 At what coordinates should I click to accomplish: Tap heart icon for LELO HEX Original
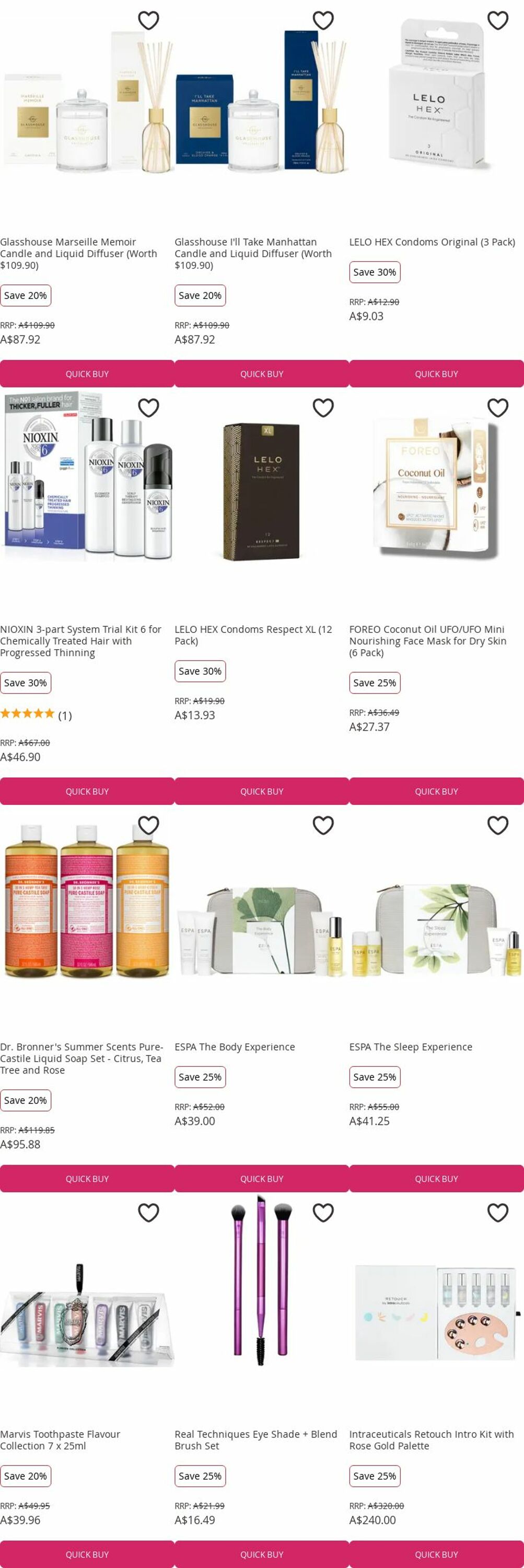(x=498, y=21)
